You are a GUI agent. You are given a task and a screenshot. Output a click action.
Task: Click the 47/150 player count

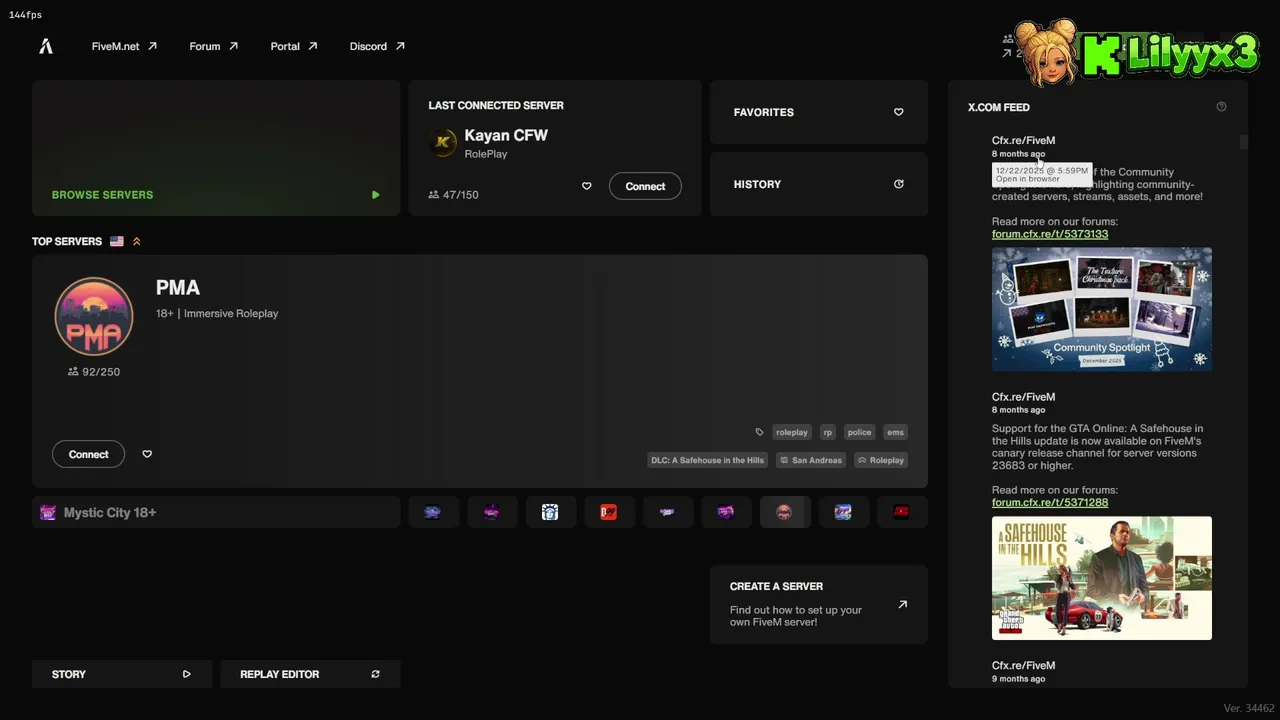453,195
